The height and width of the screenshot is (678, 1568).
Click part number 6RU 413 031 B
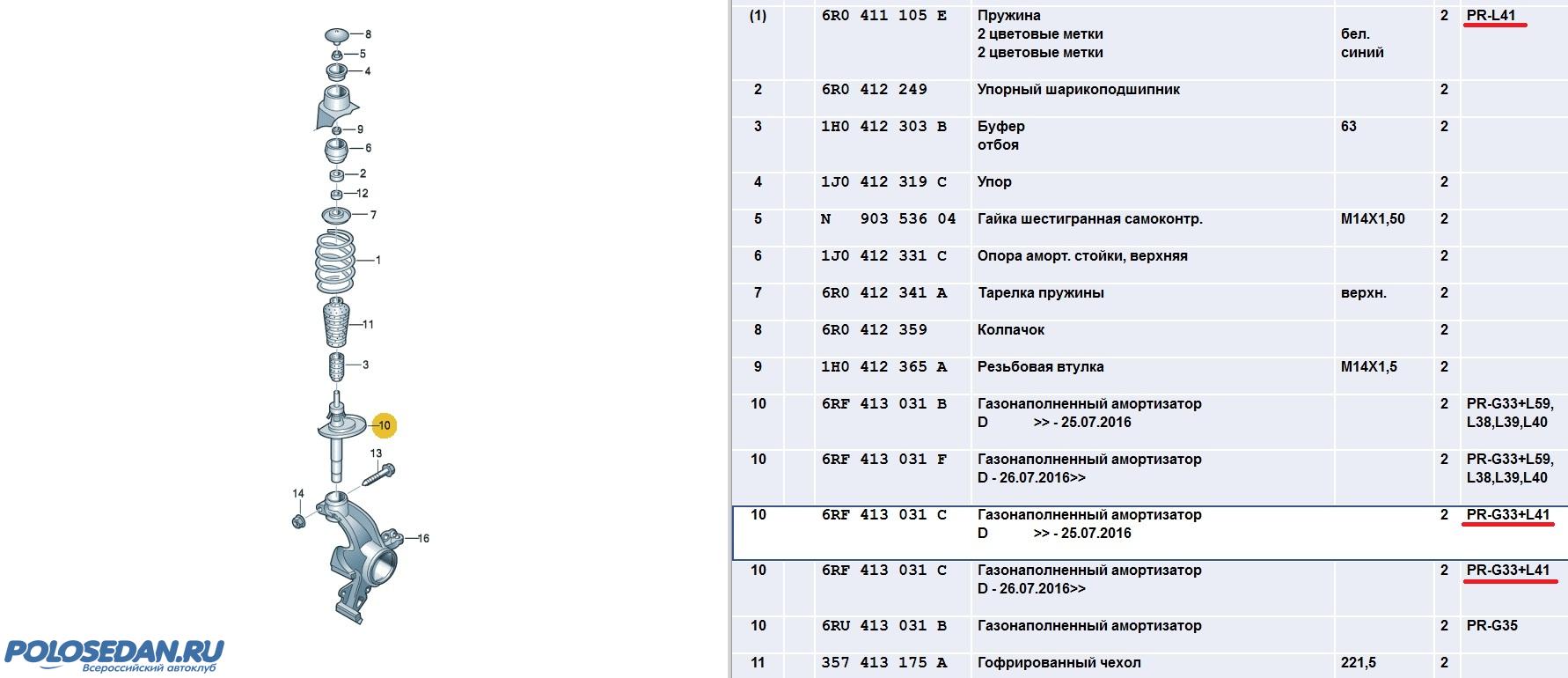point(883,626)
